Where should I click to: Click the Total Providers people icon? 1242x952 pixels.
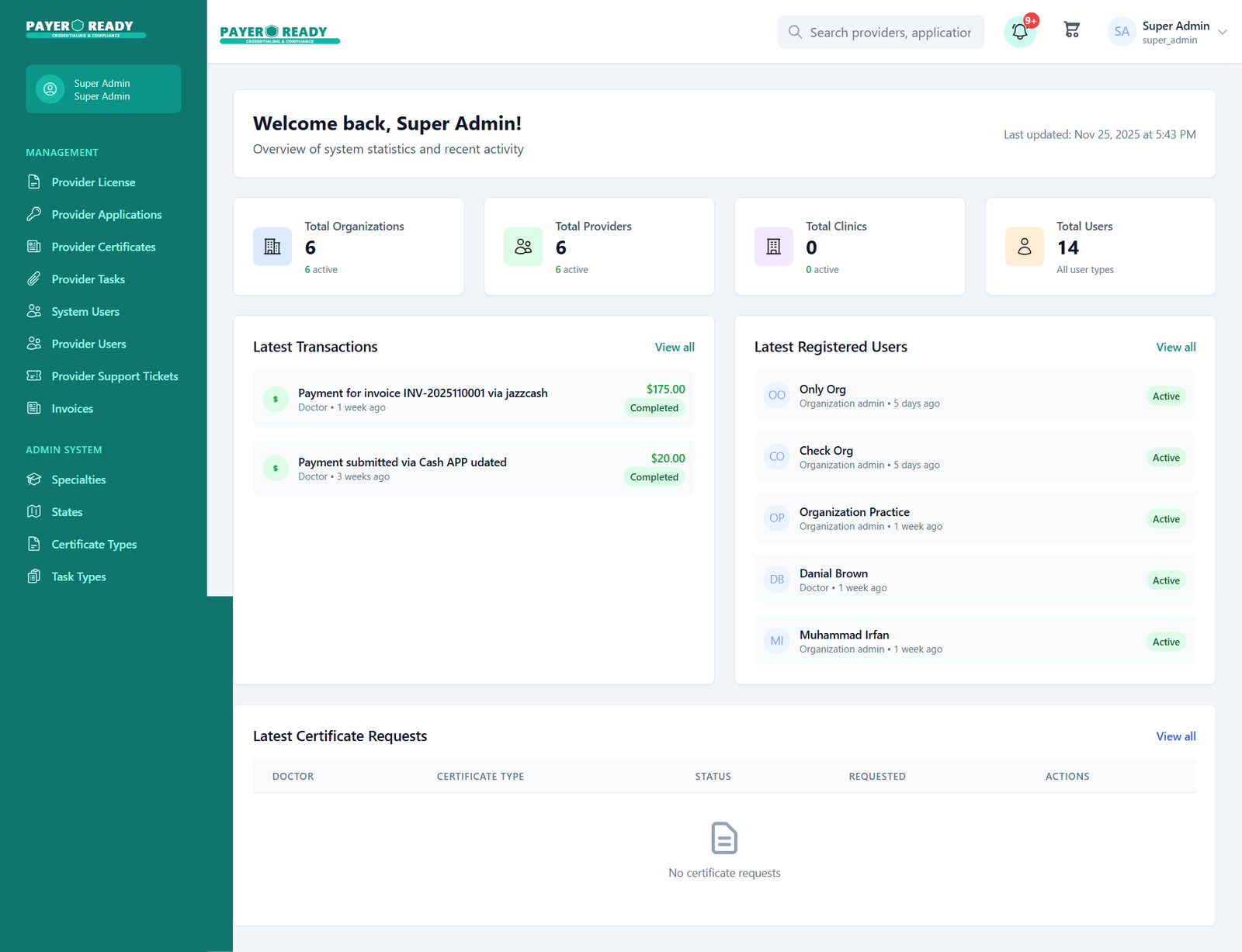523,247
